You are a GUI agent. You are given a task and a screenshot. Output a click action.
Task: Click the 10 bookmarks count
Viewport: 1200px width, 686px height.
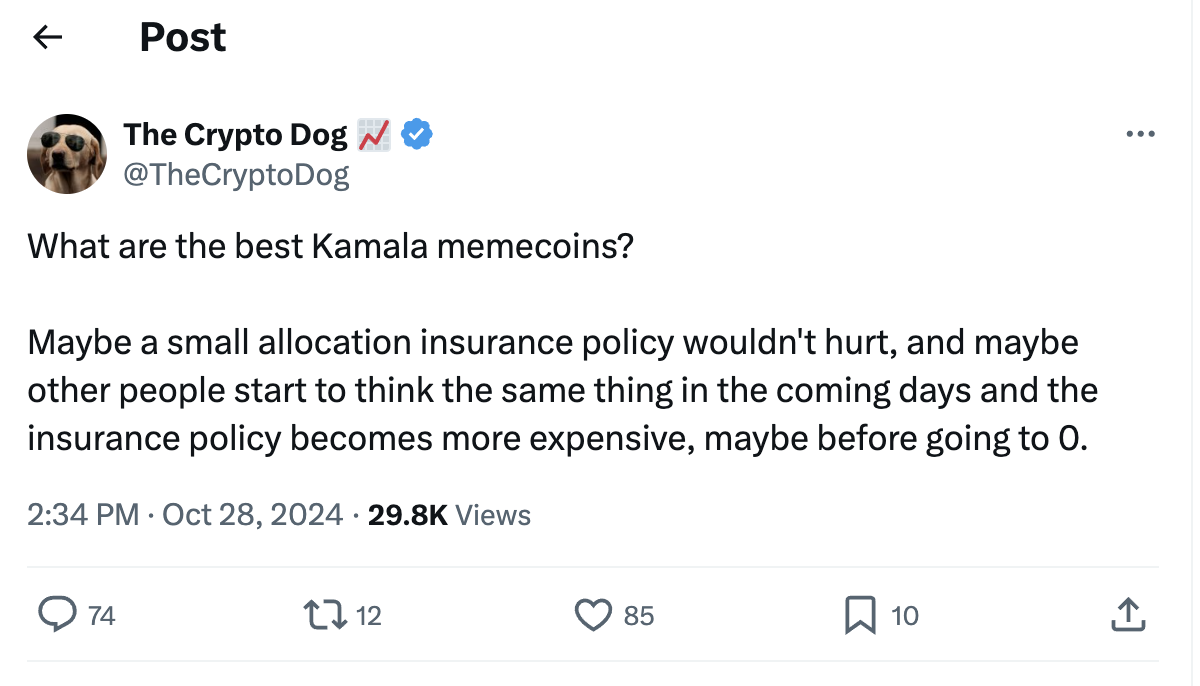(x=904, y=616)
